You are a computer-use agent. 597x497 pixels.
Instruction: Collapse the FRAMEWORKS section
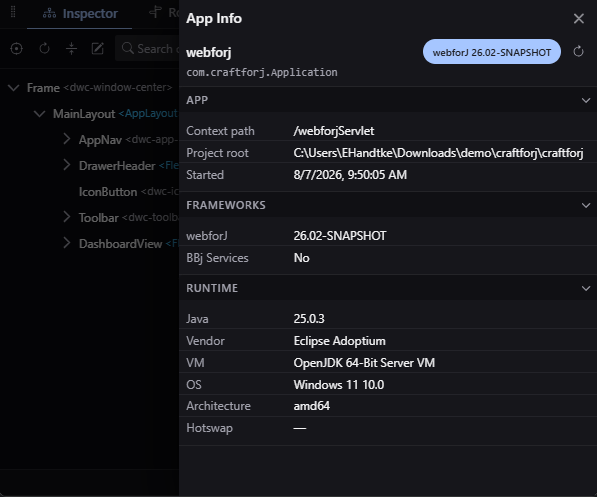coord(586,205)
